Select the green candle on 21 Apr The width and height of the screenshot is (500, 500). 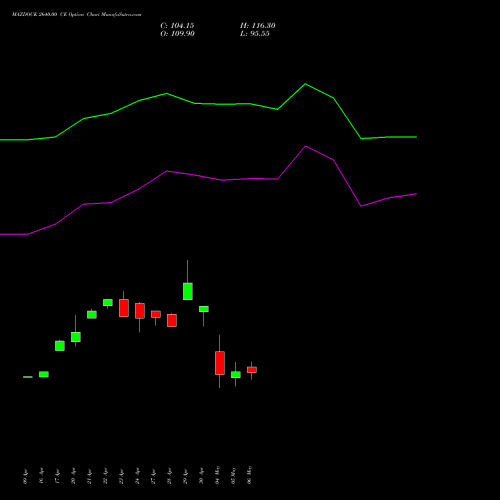tap(92, 315)
